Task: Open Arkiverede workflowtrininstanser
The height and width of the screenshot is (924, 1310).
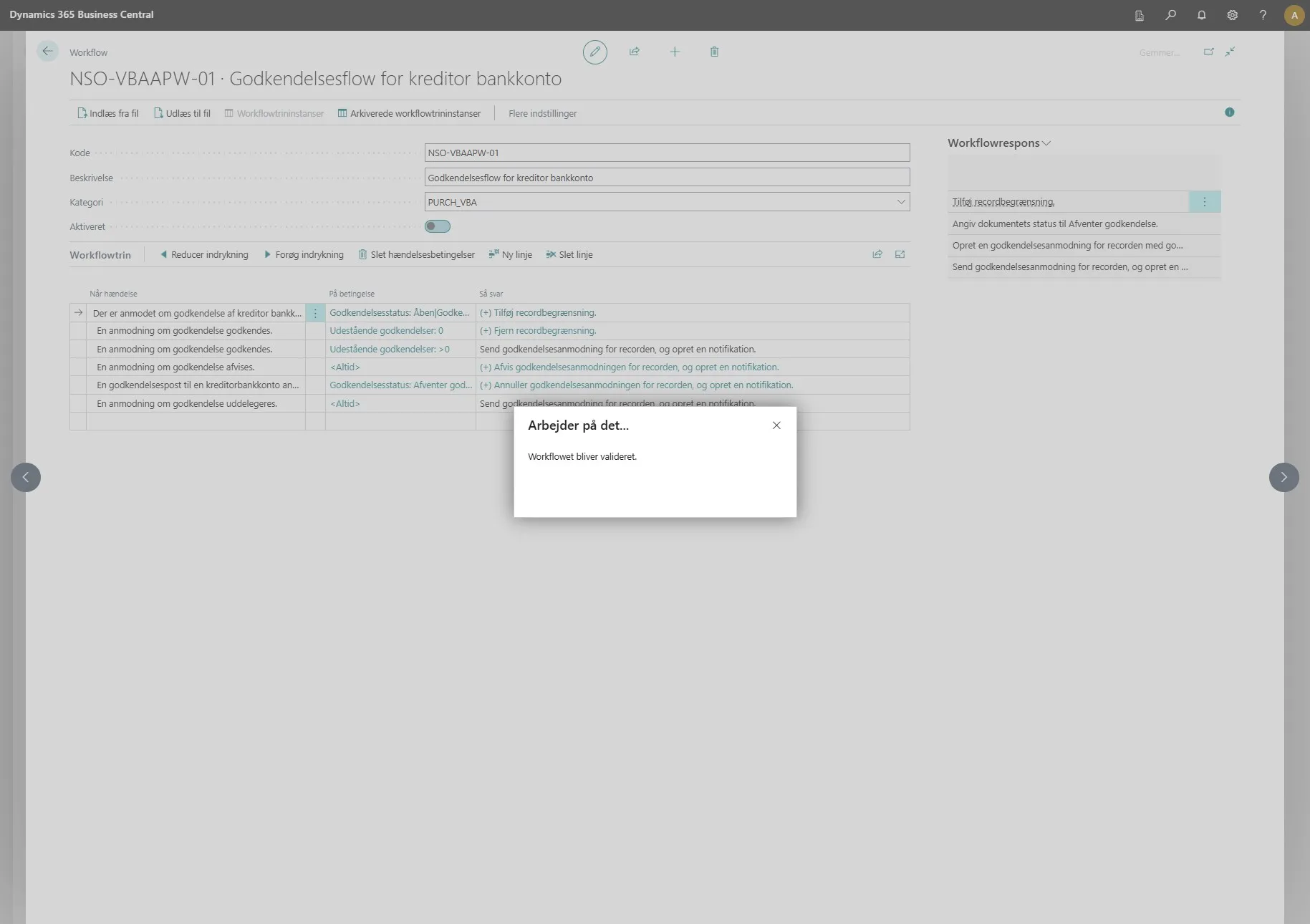Action: tap(410, 113)
